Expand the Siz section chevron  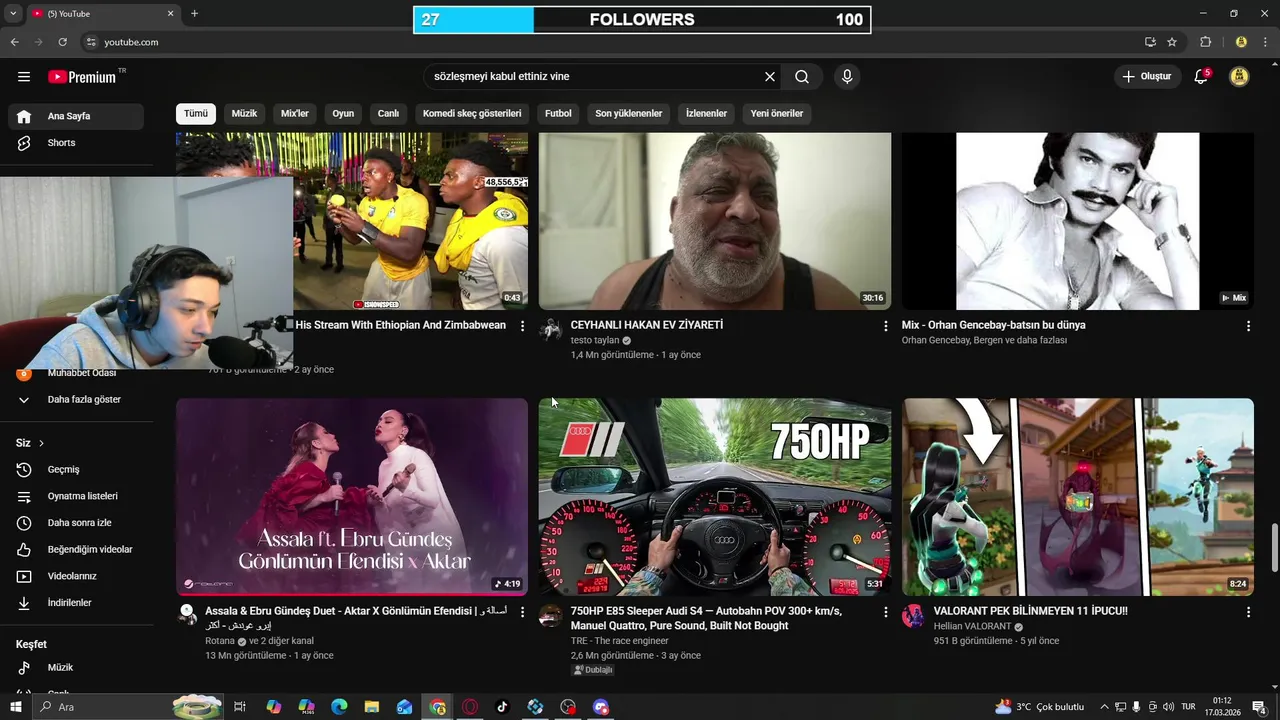(x=41, y=443)
